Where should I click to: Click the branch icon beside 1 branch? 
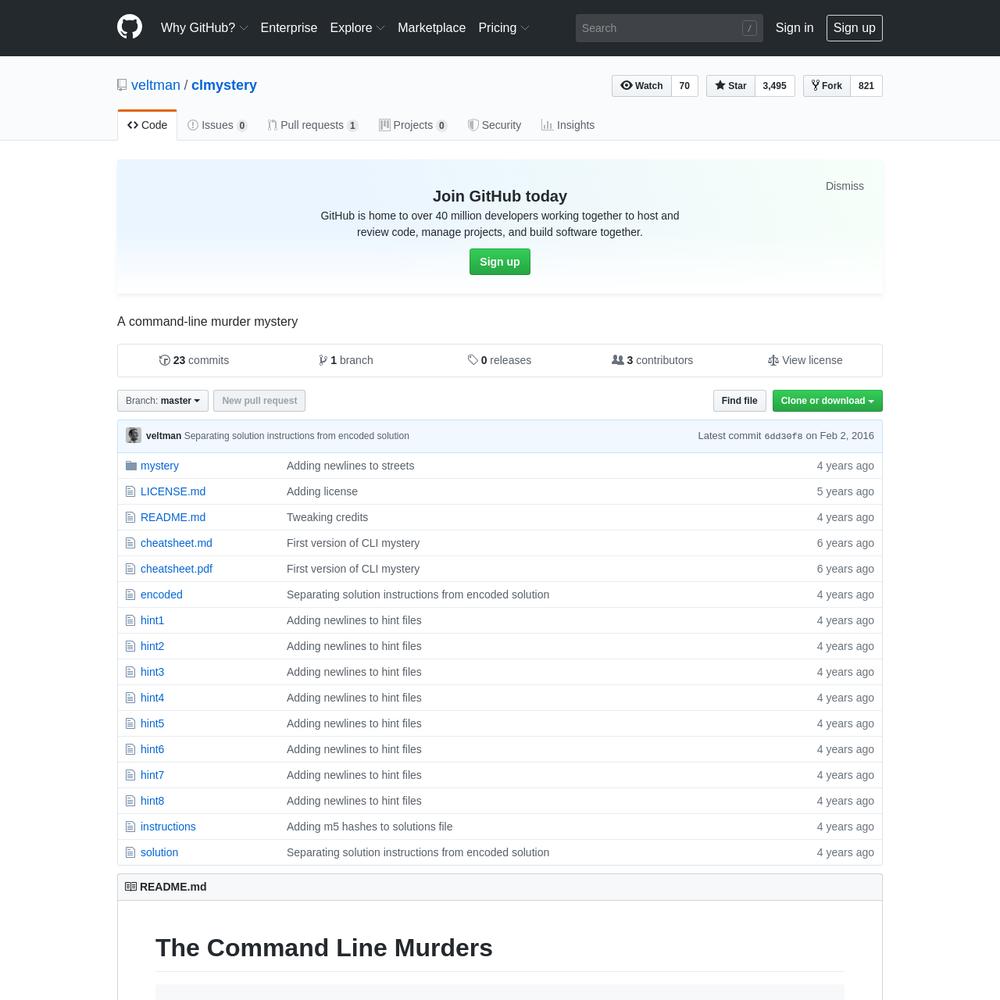(323, 360)
